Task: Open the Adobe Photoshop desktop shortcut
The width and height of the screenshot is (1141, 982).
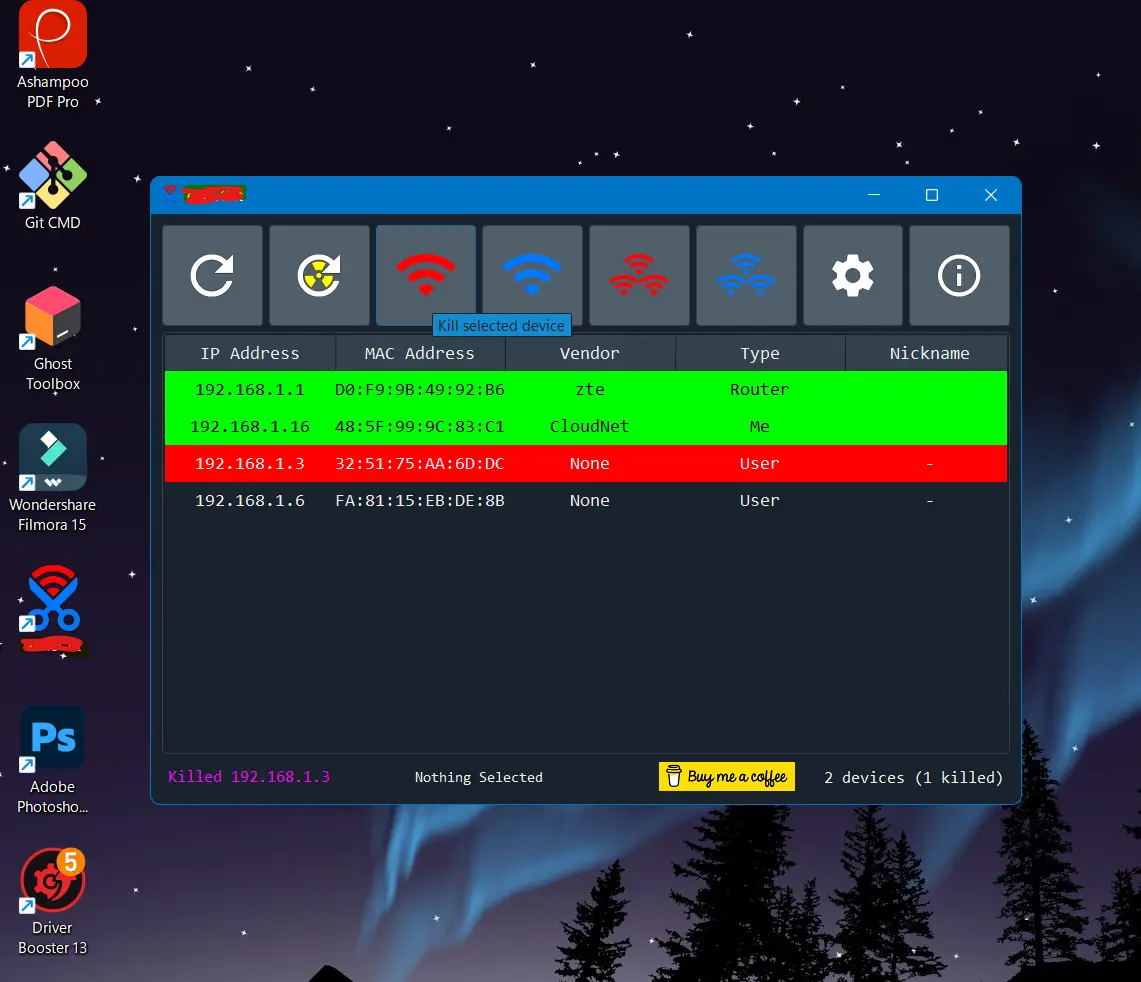Action: [x=52, y=761]
